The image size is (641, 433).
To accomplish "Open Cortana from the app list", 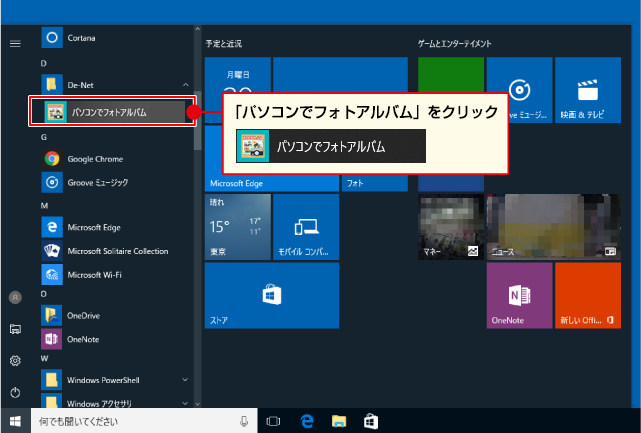I will [117, 38].
